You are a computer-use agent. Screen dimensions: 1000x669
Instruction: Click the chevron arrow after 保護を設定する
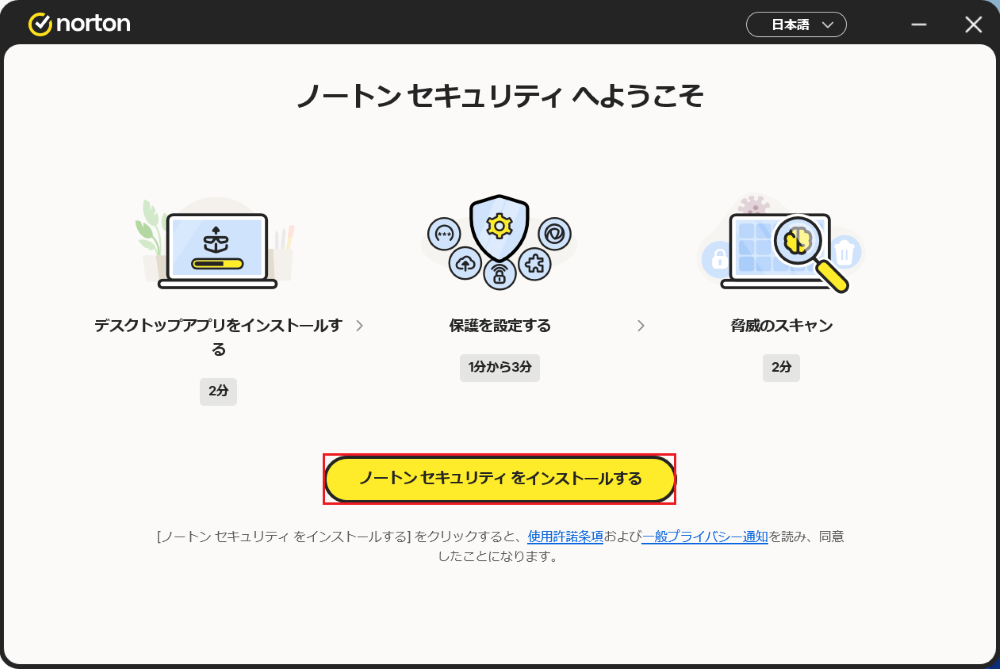pos(641,326)
